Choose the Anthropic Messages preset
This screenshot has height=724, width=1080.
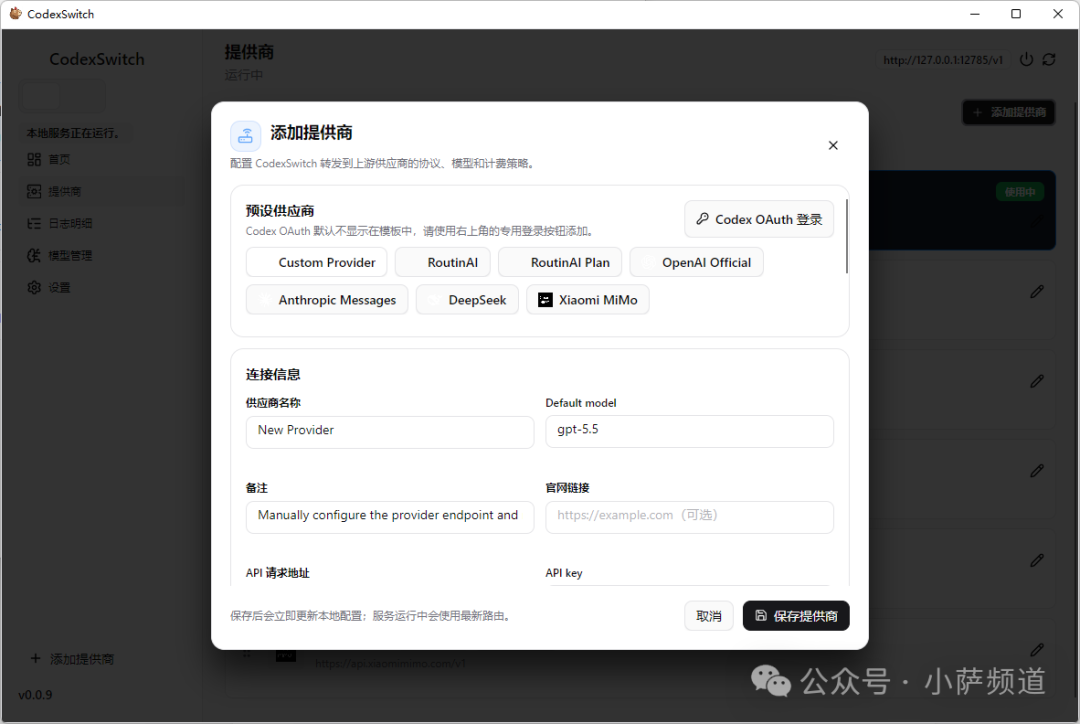pos(327,300)
